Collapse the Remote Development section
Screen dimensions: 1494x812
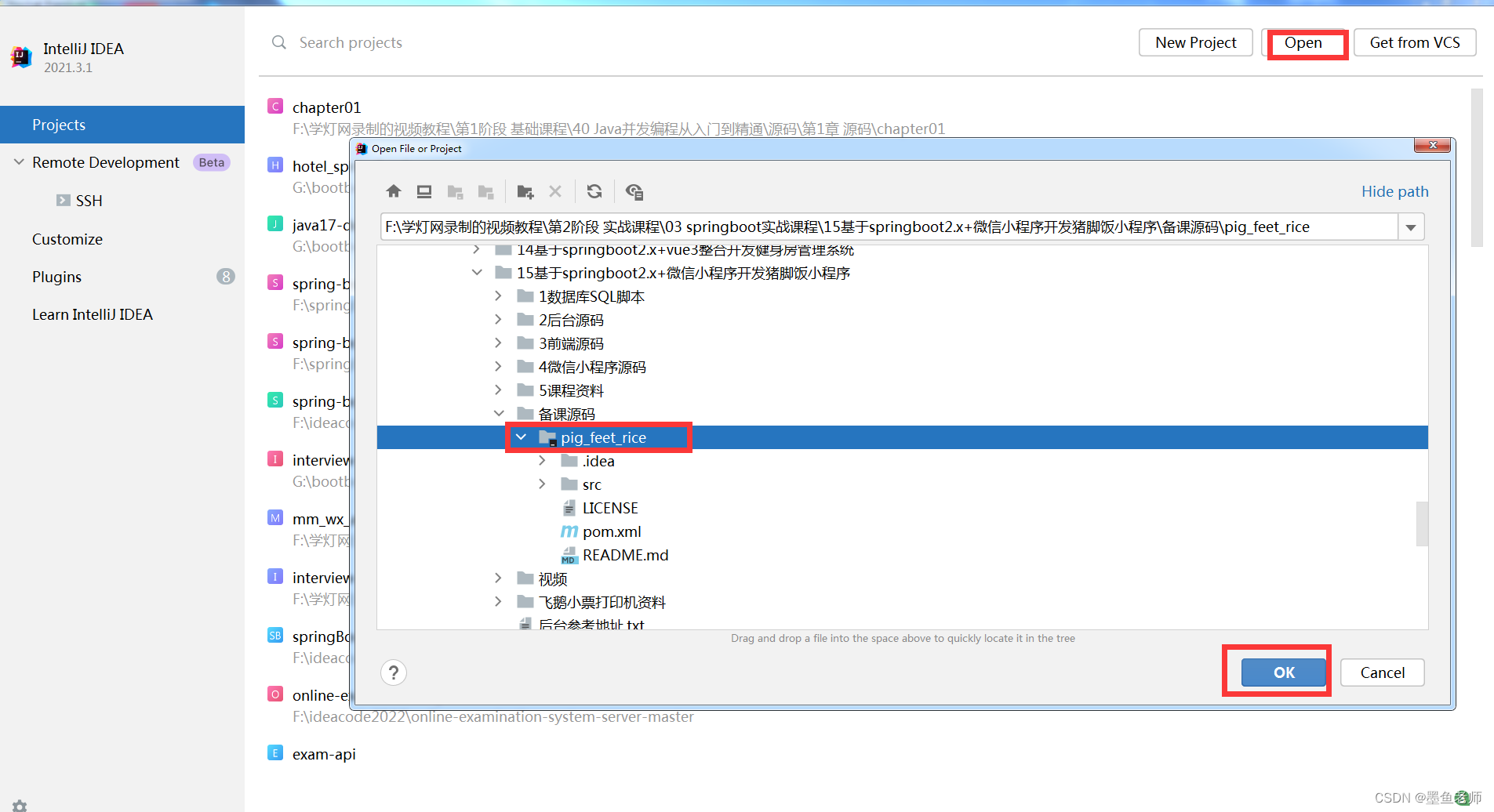tap(19, 162)
